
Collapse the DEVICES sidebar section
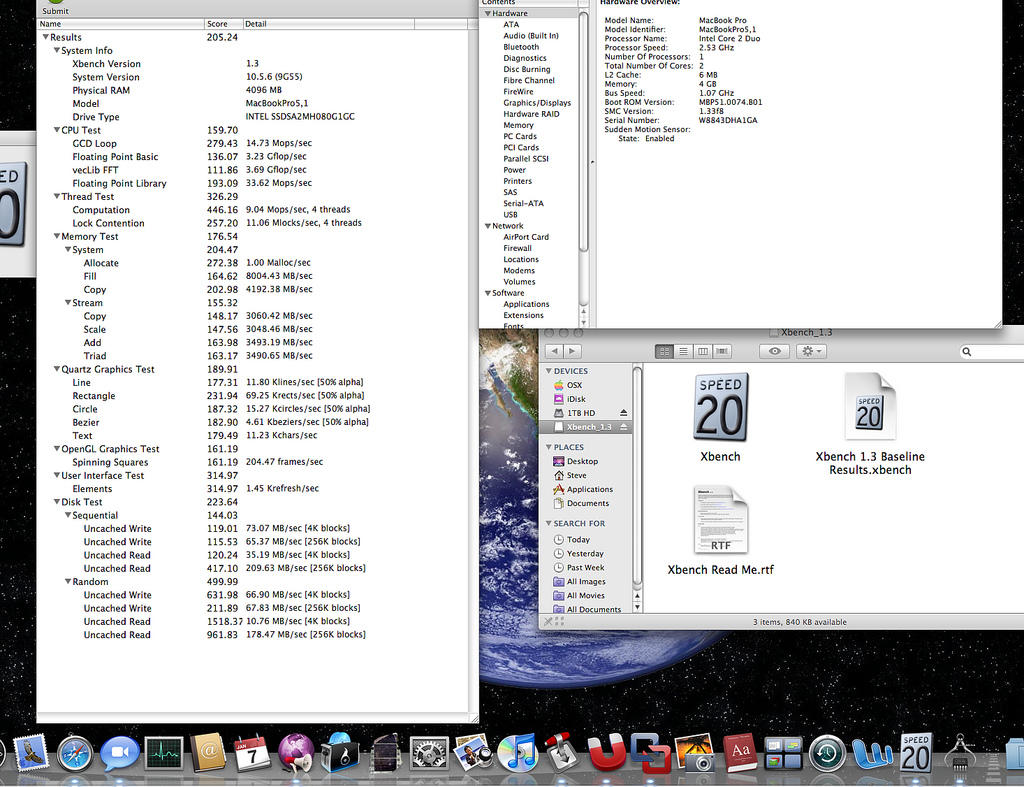coord(548,371)
